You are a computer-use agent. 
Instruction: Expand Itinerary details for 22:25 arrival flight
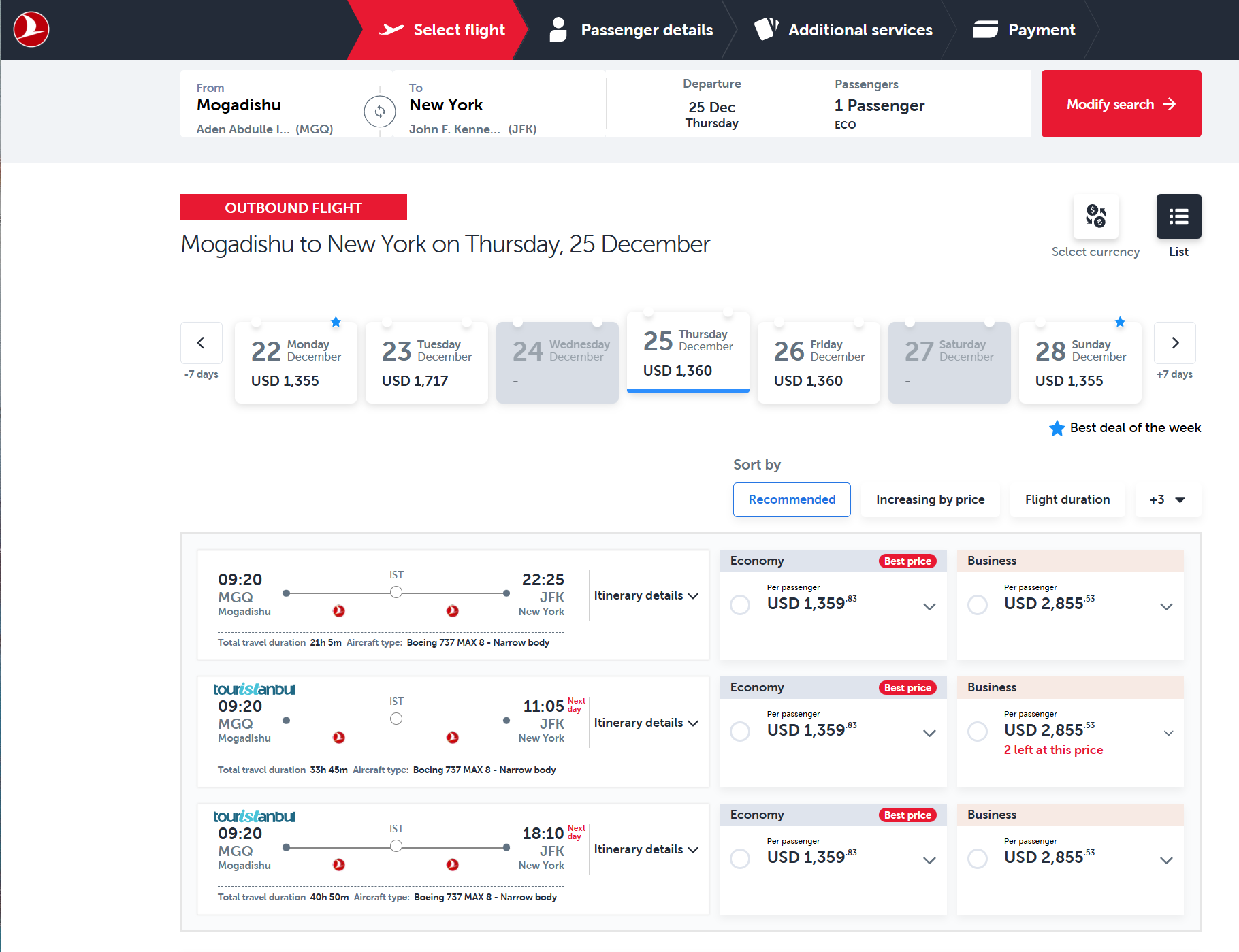click(x=645, y=596)
